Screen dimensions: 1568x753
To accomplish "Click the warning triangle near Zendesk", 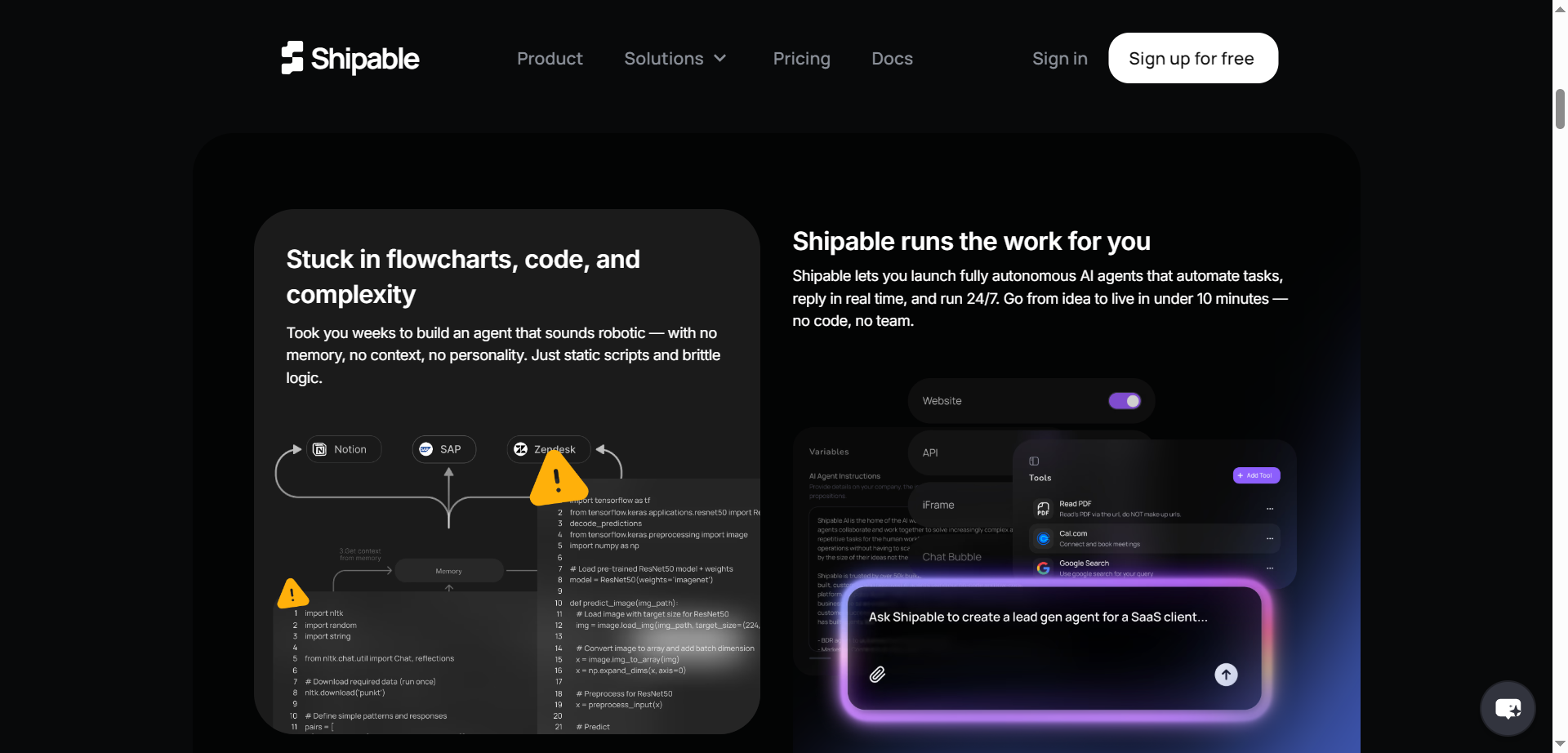I will pos(558,479).
